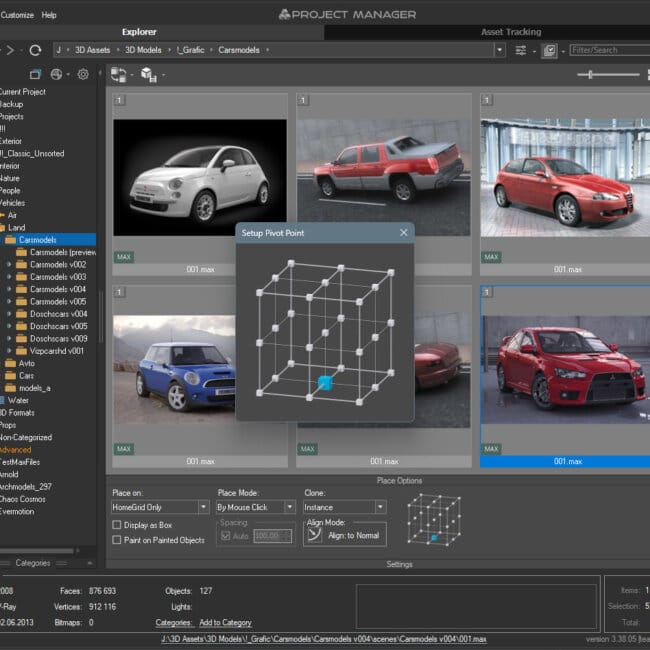The width and height of the screenshot is (650, 650).
Task: Open the Help menu
Action: 49,15
